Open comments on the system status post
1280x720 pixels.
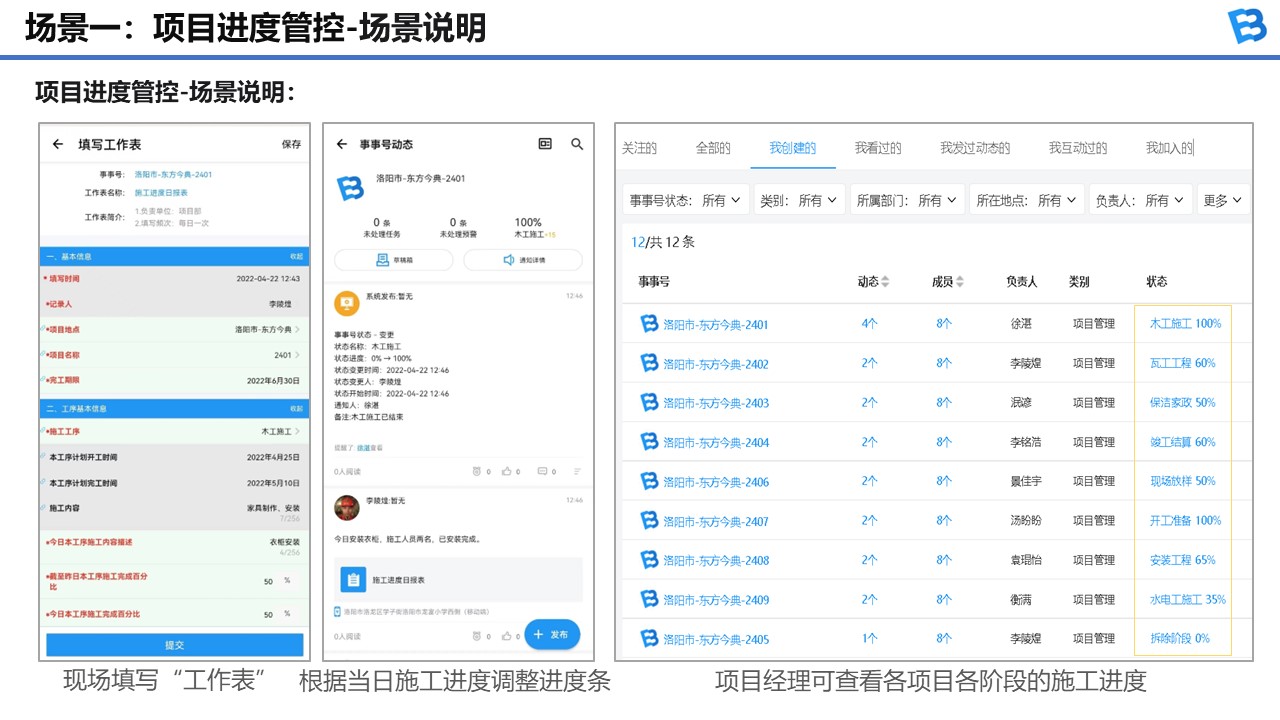[x=544, y=471]
